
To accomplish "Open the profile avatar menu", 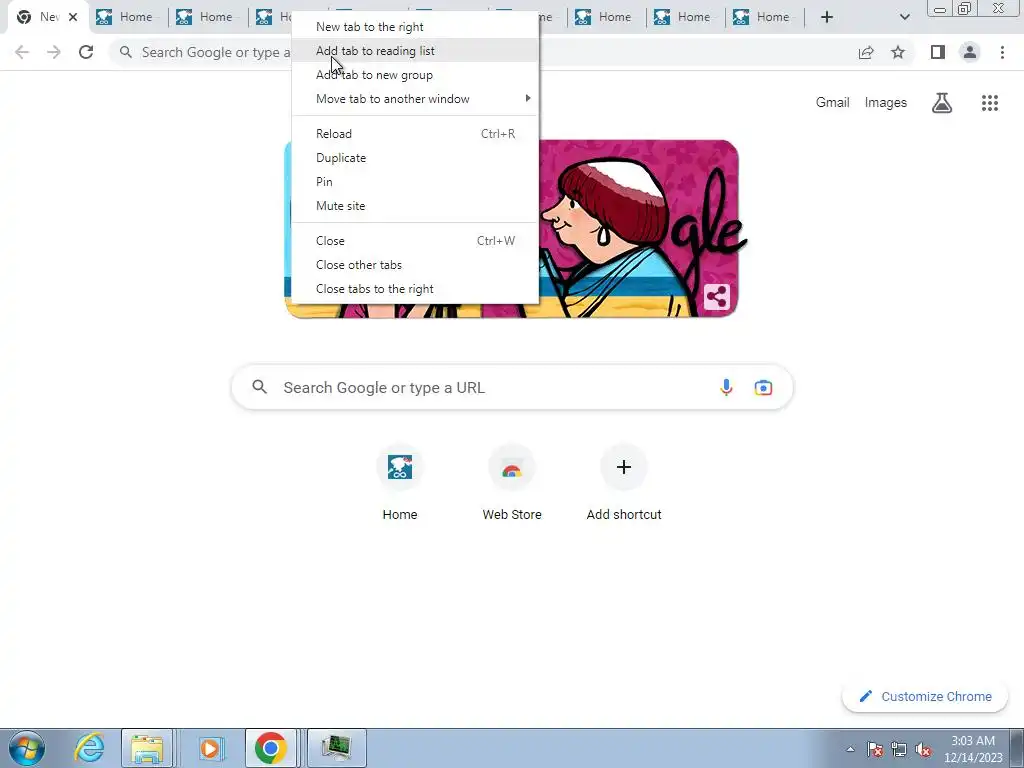I will click(970, 52).
